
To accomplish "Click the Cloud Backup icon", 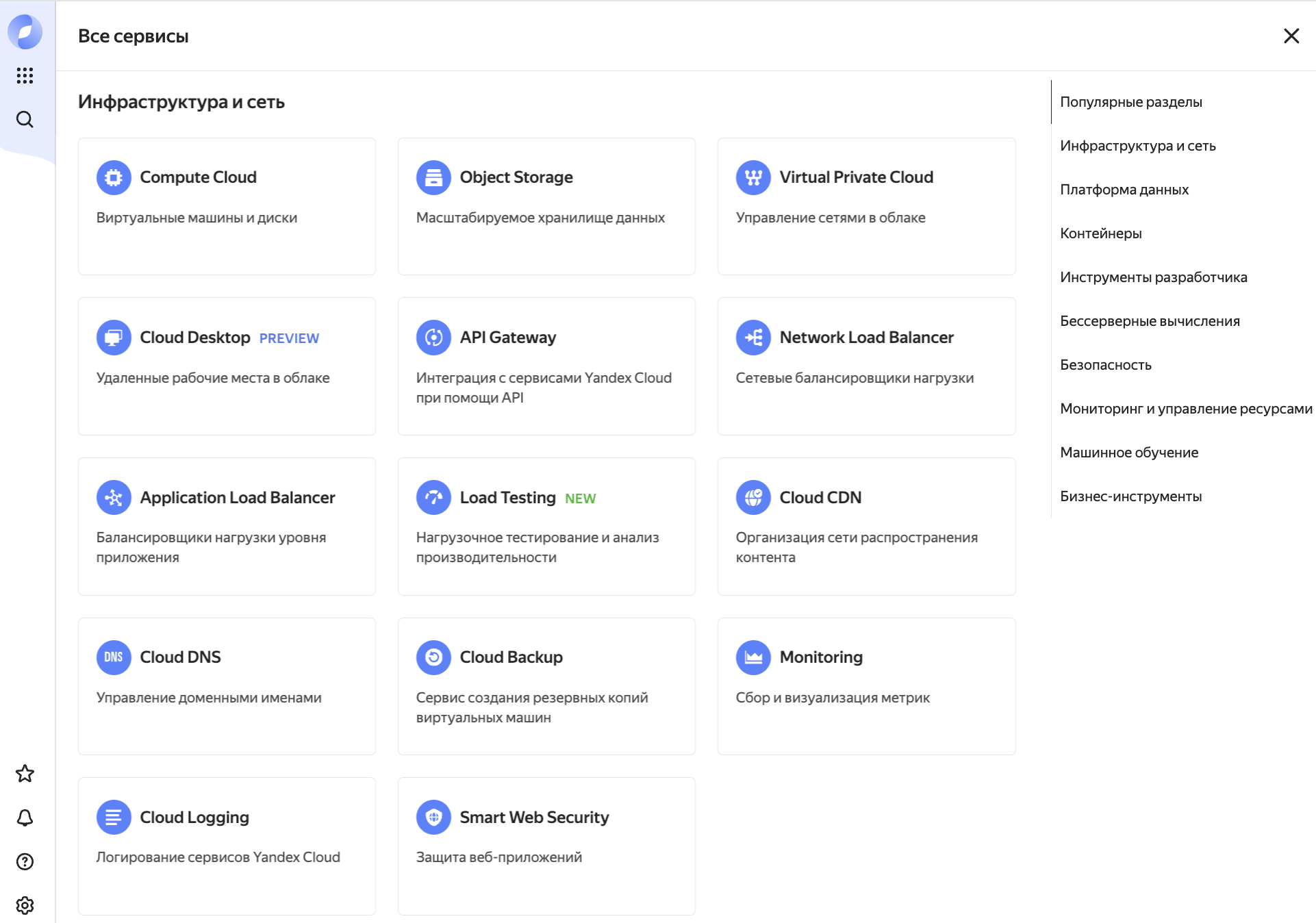I will (433, 657).
